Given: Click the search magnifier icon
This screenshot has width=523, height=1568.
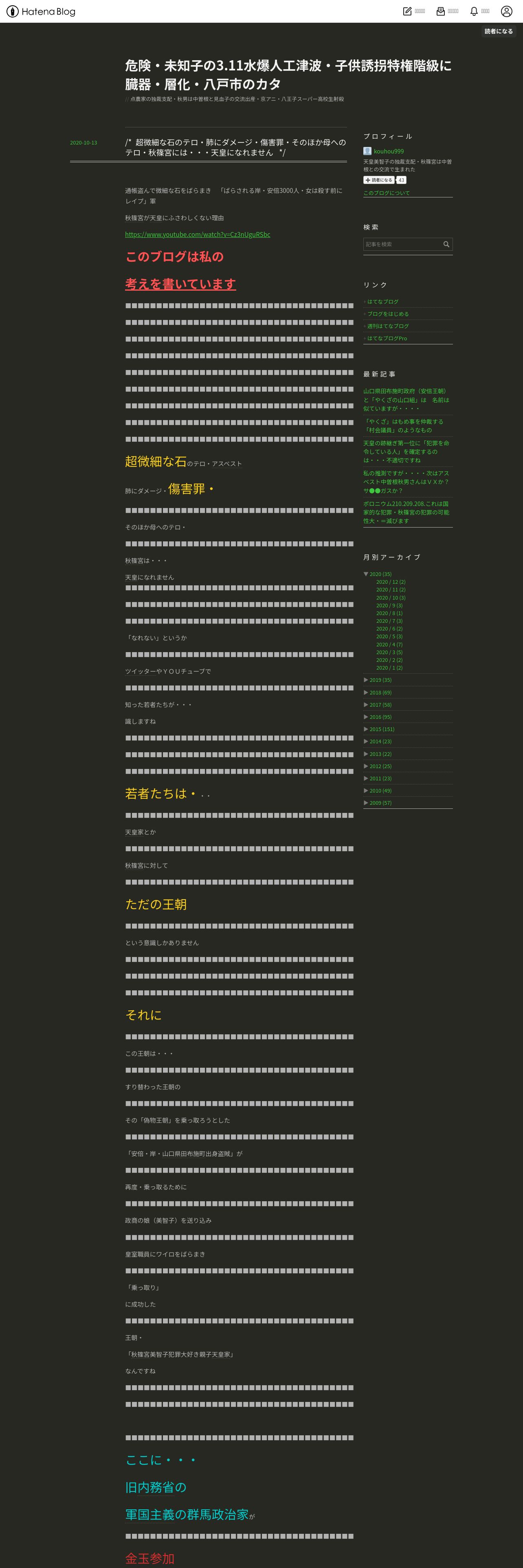Looking at the screenshot, I should pyautogui.click(x=446, y=244).
